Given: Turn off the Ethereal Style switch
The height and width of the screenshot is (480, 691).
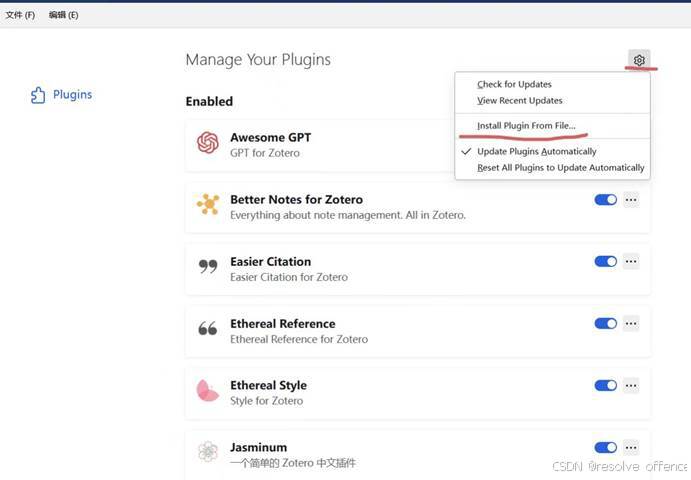Looking at the screenshot, I should click(606, 386).
